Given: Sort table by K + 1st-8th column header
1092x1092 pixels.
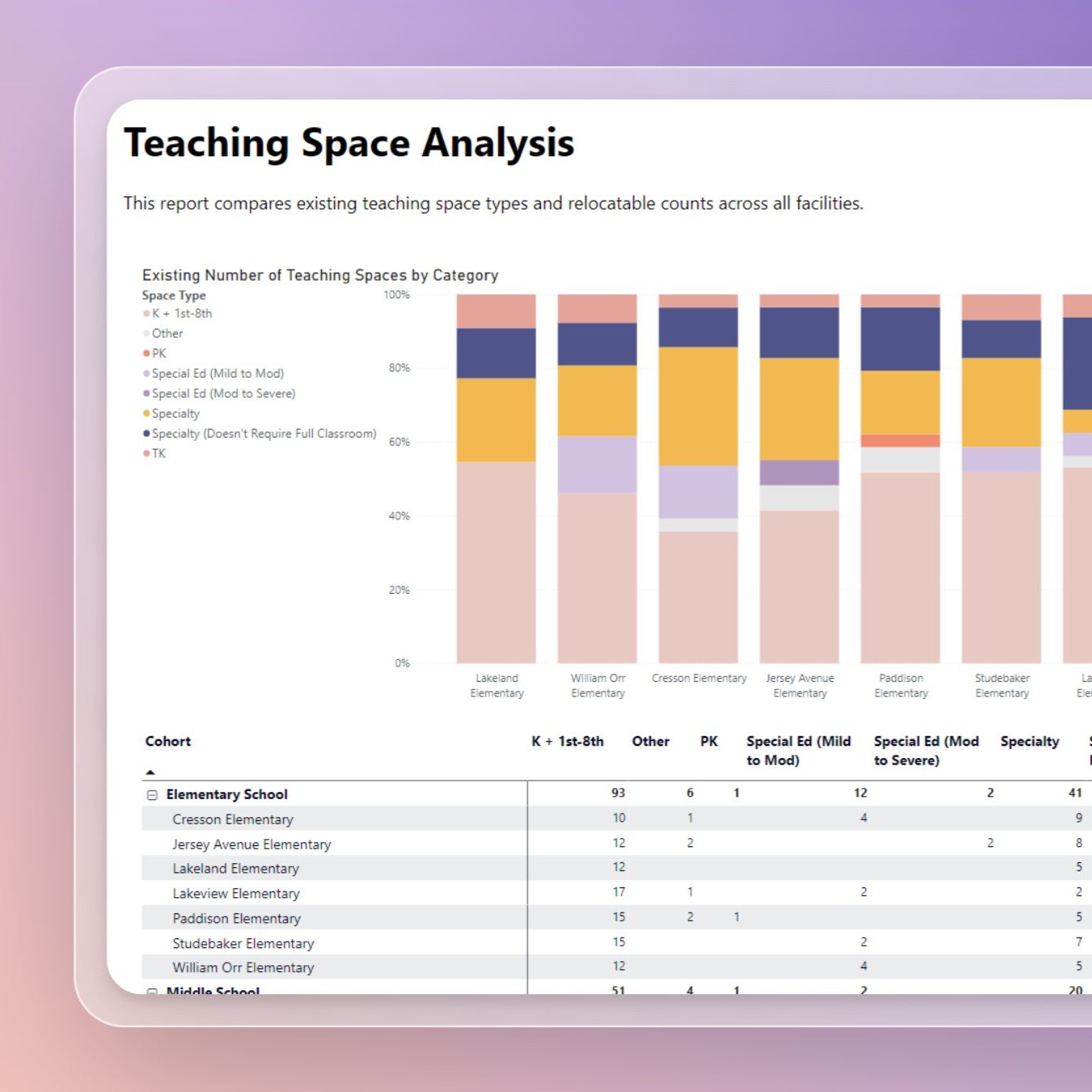Looking at the screenshot, I should click(x=567, y=742).
